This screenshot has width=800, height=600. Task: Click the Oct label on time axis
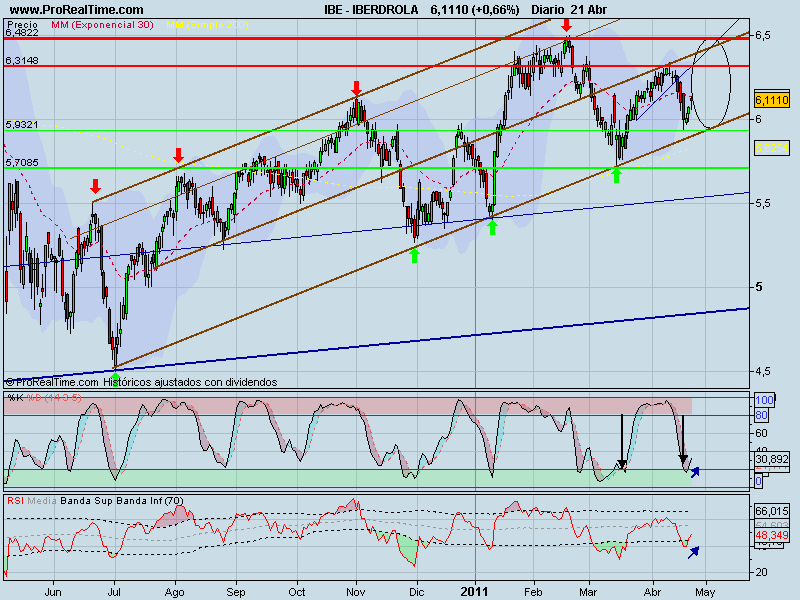296,592
